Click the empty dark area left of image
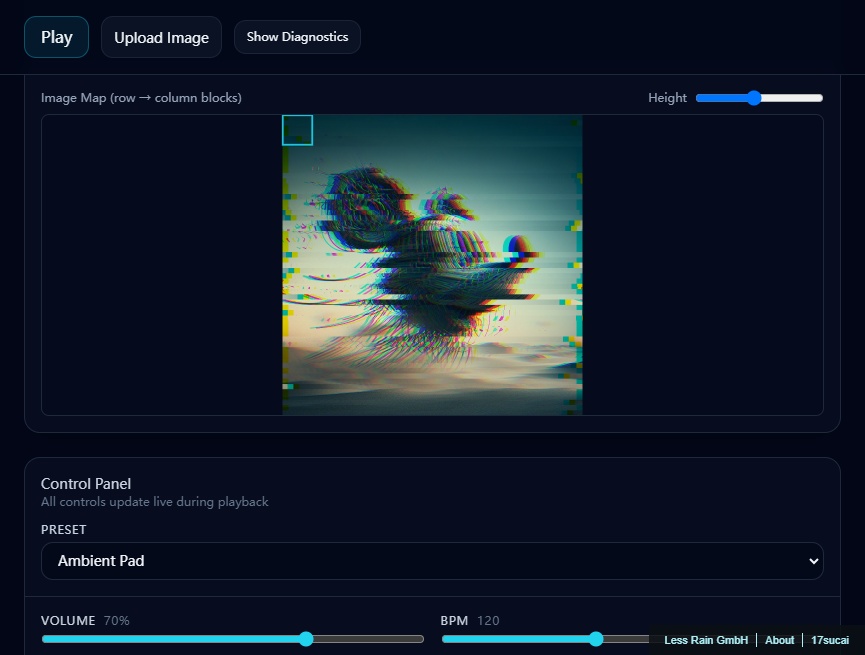The height and width of the screenshot is (655, 865). pyautogui.click(x=160, y=265)
